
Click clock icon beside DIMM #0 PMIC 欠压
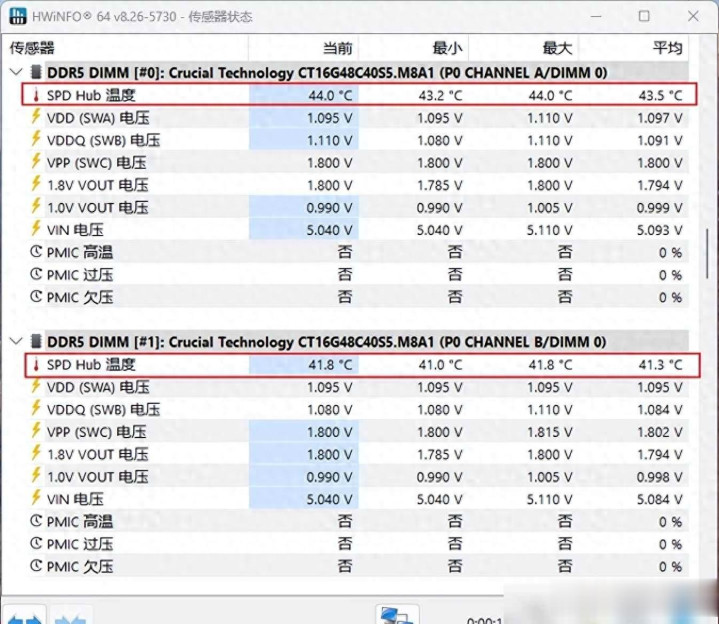click(x=36, y=297)
